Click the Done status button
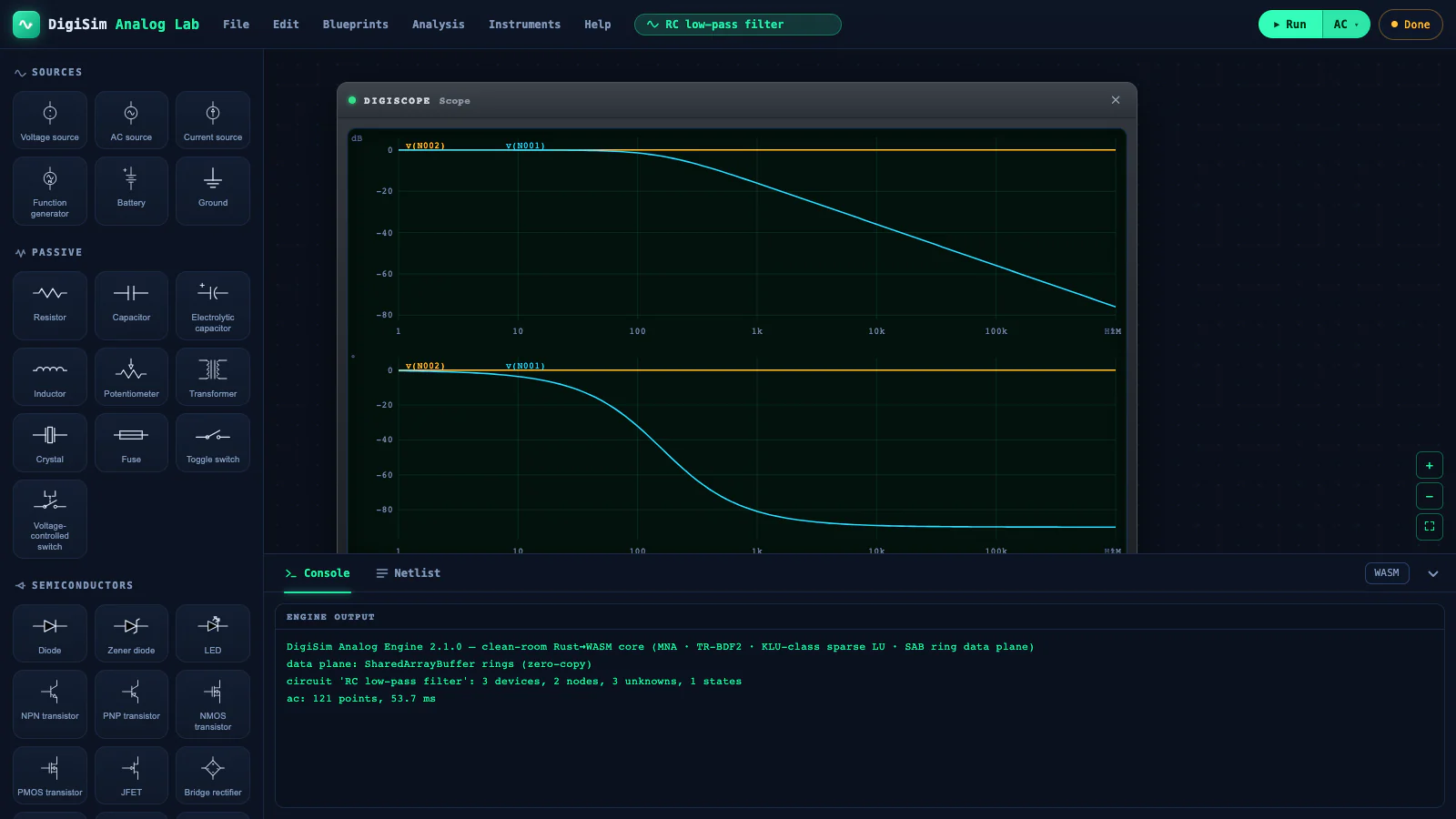This screenshot has height=819, width=1456. pos(1410,25)
